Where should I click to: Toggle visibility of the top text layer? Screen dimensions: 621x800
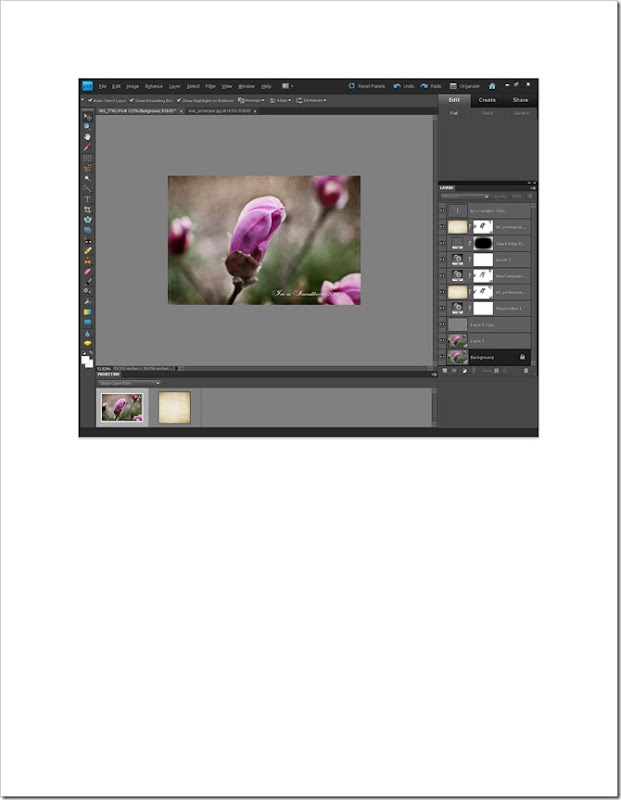pyautogui.click(x=442, y=210)
